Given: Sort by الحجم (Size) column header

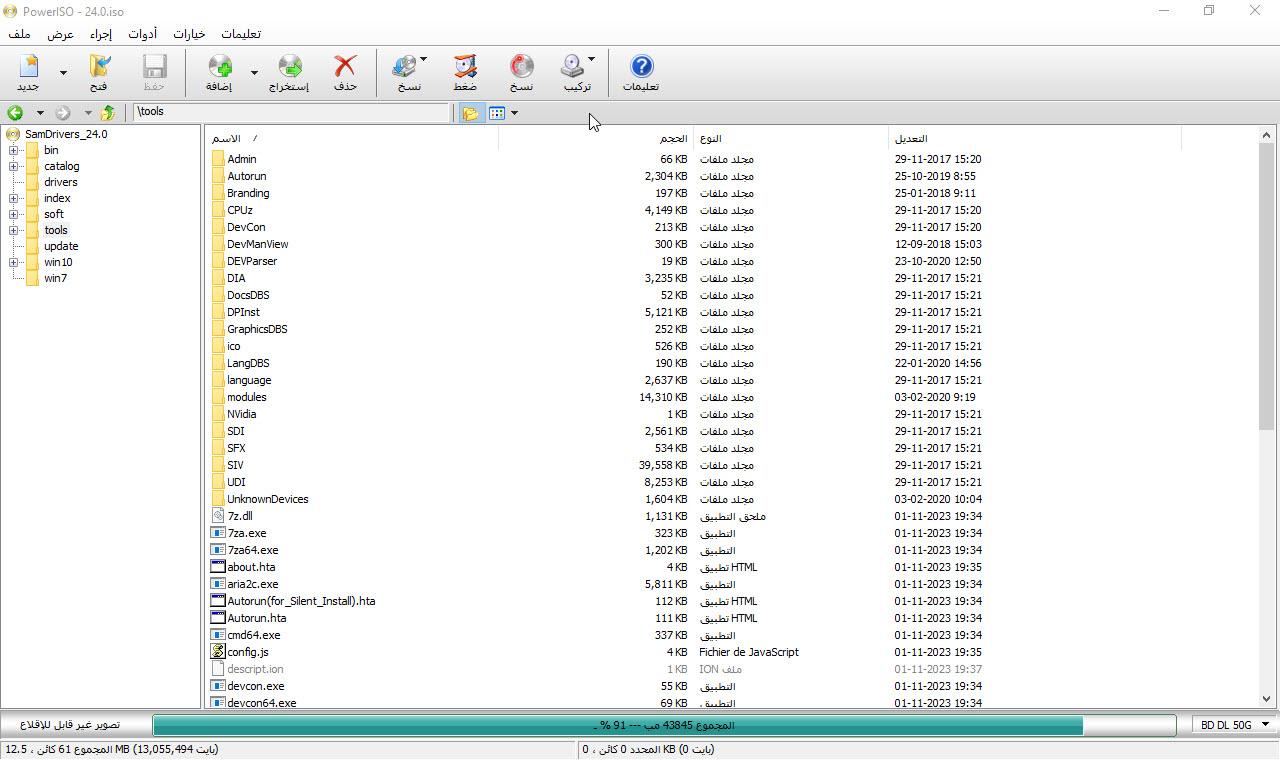Looking at the screenshot, I should click(595, 138).
